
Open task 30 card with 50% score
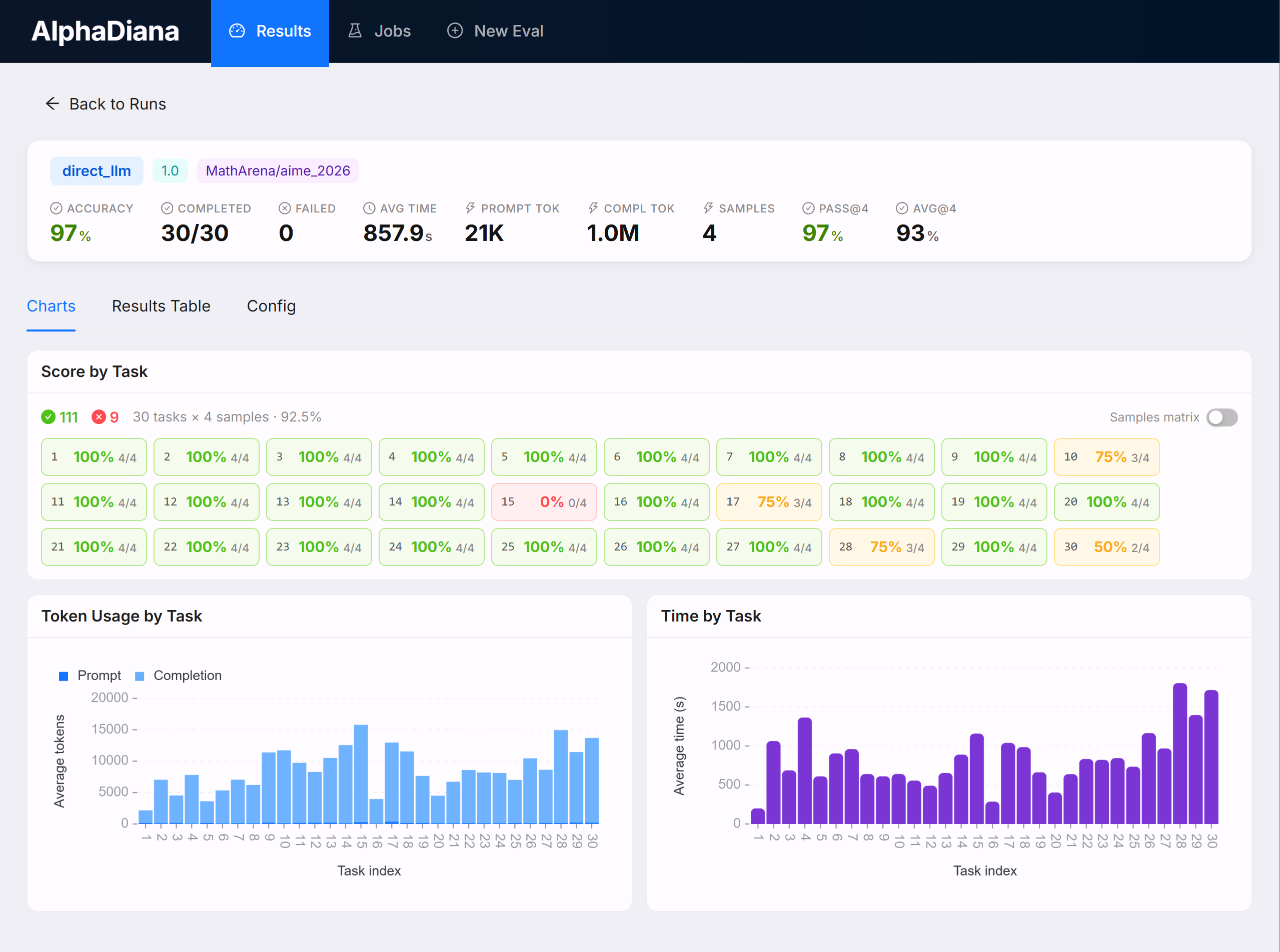(x=1107, y=547)
